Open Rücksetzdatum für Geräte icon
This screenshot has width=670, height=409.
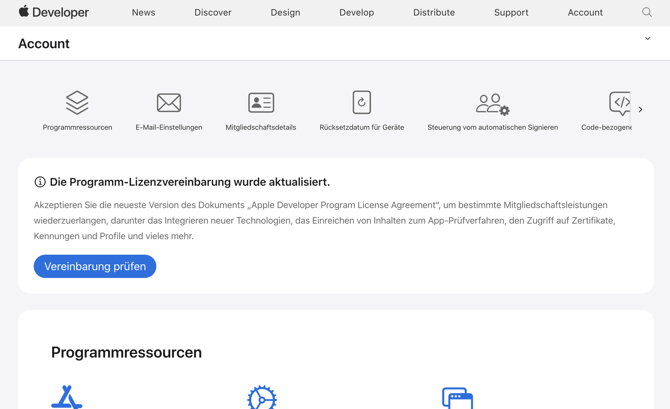tap(362, 102)
